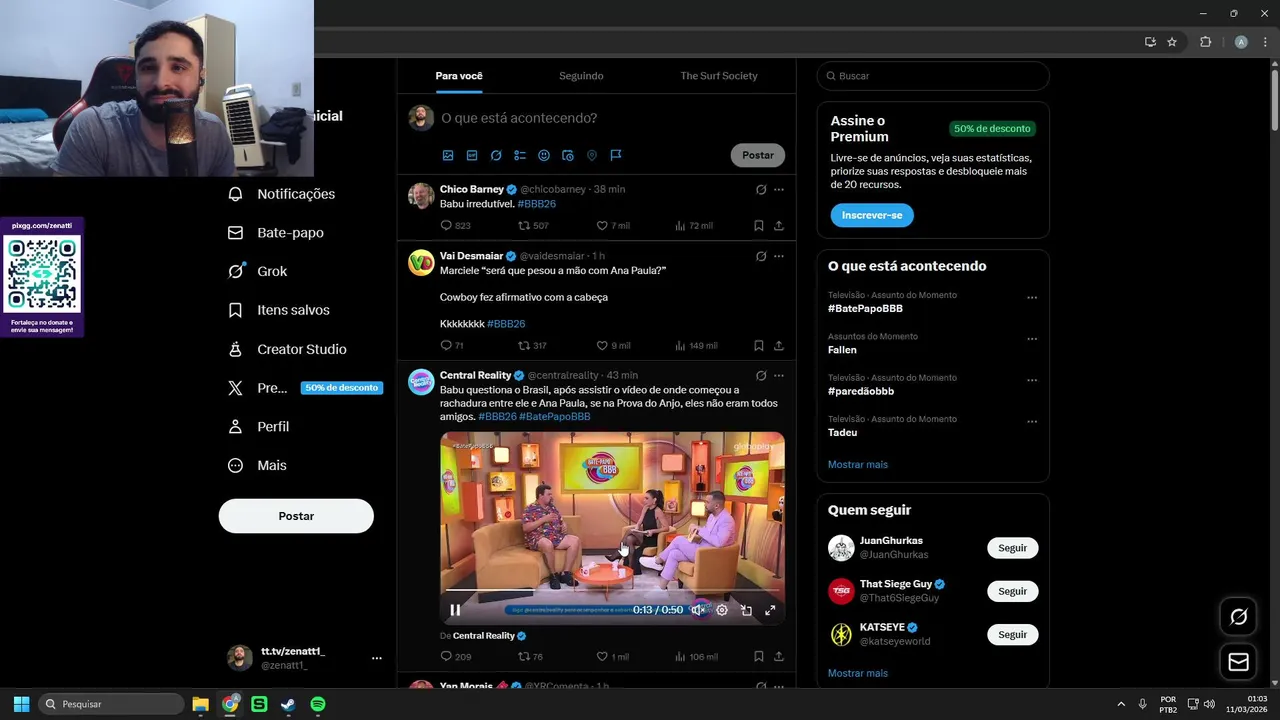The image size is (1280, 720).
Task: Switch to the Seguindo tab
Action: (581, 76)
